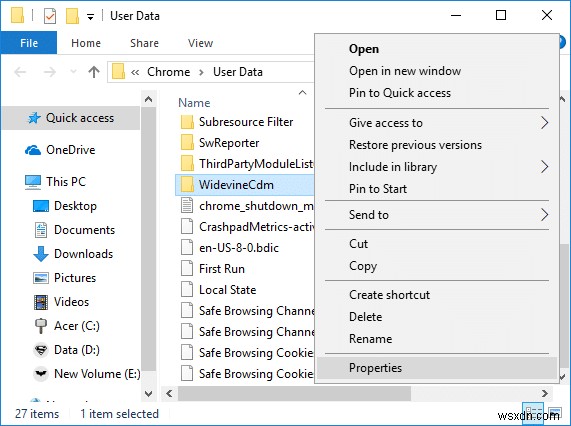Go back with the Back arrow
This screenshot has width=571, height=426.
pos(20,72)
